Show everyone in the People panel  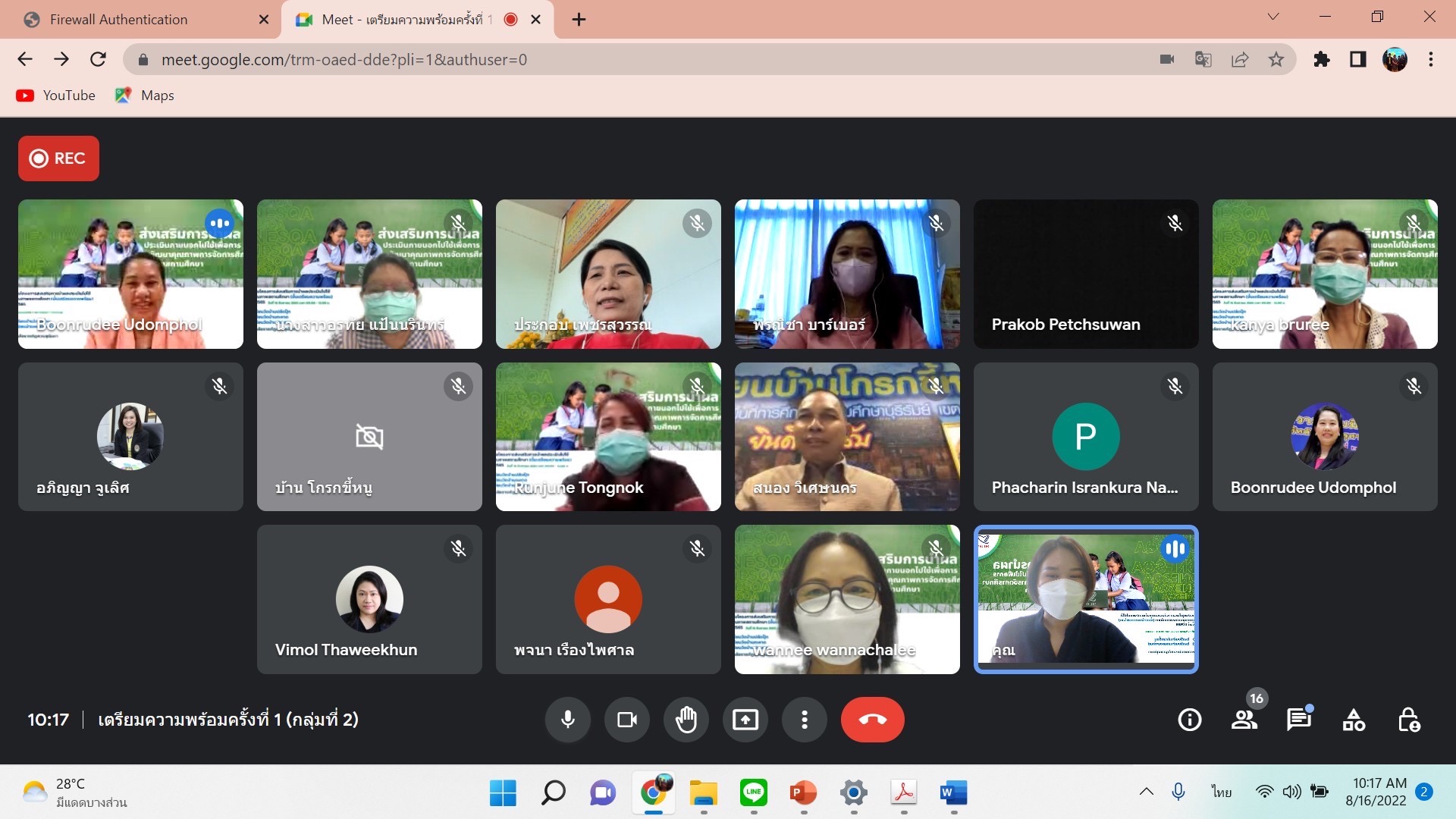click(1244, 719)
